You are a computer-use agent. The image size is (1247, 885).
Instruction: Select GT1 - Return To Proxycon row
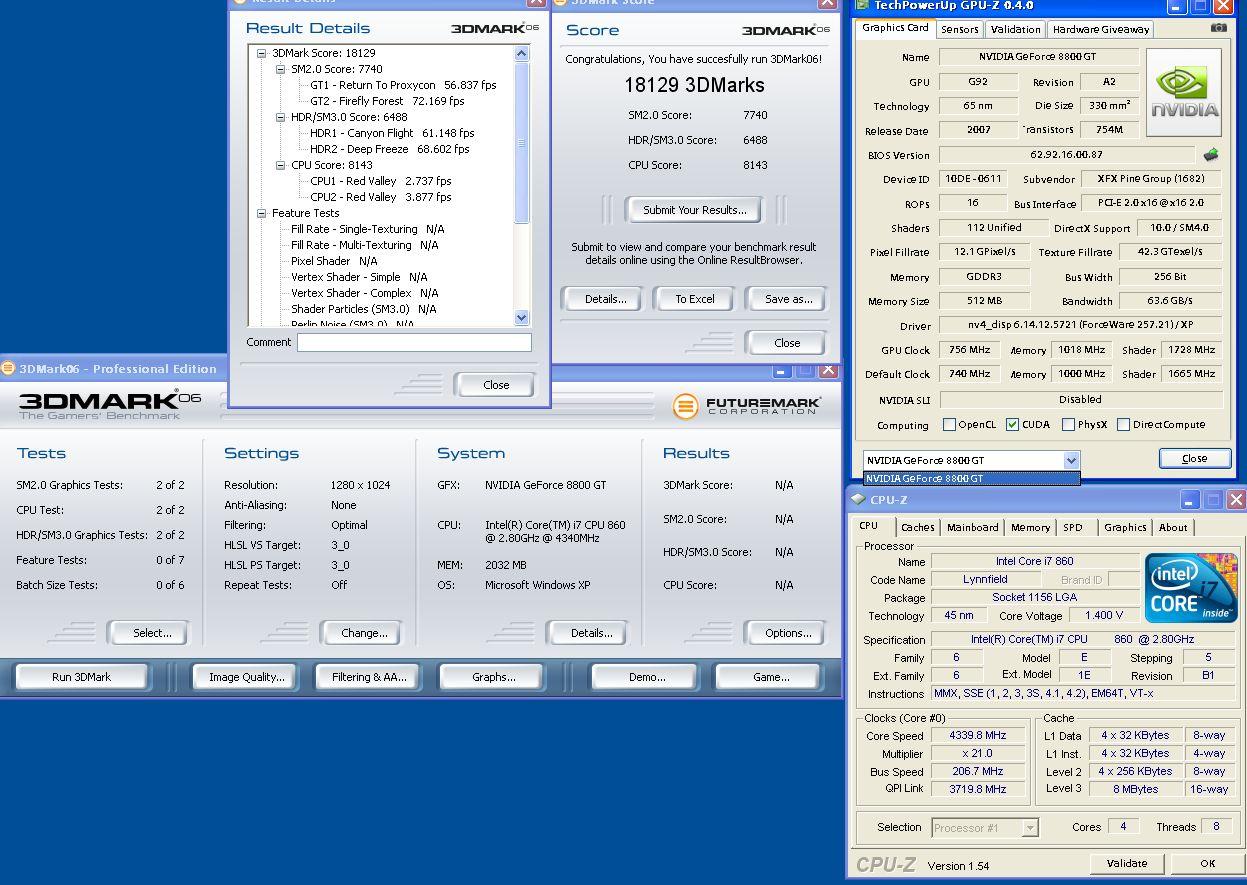[403, 85]
